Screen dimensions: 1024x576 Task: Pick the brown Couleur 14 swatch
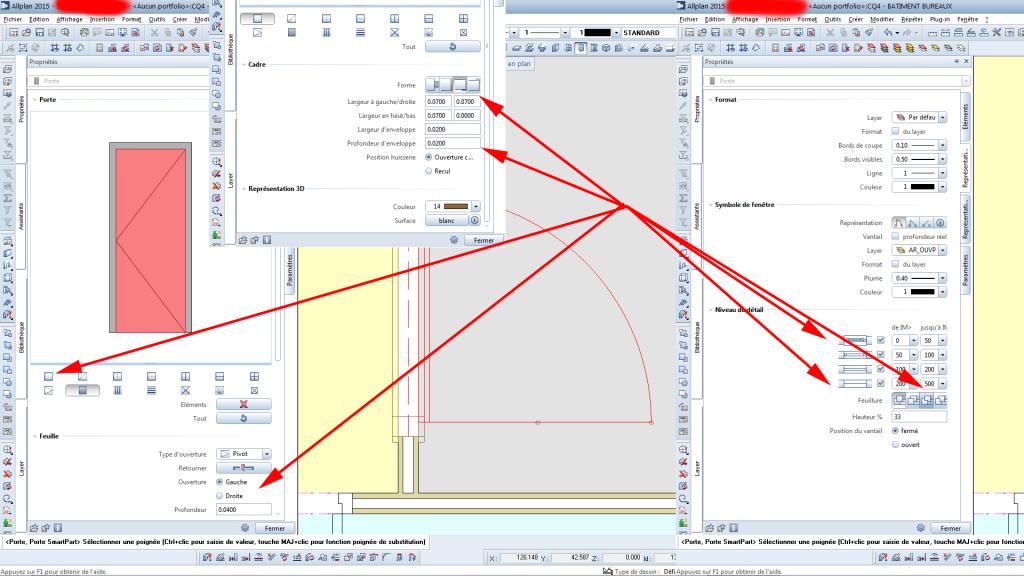pyautogui.click(x=456, y=206)
